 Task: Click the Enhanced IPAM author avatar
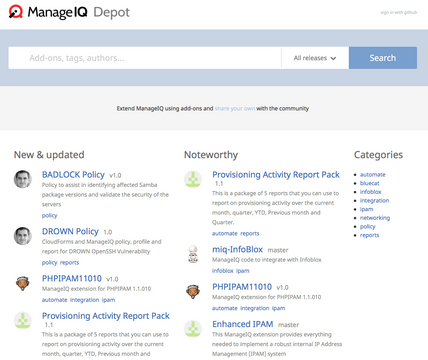(x=193, y=329)
